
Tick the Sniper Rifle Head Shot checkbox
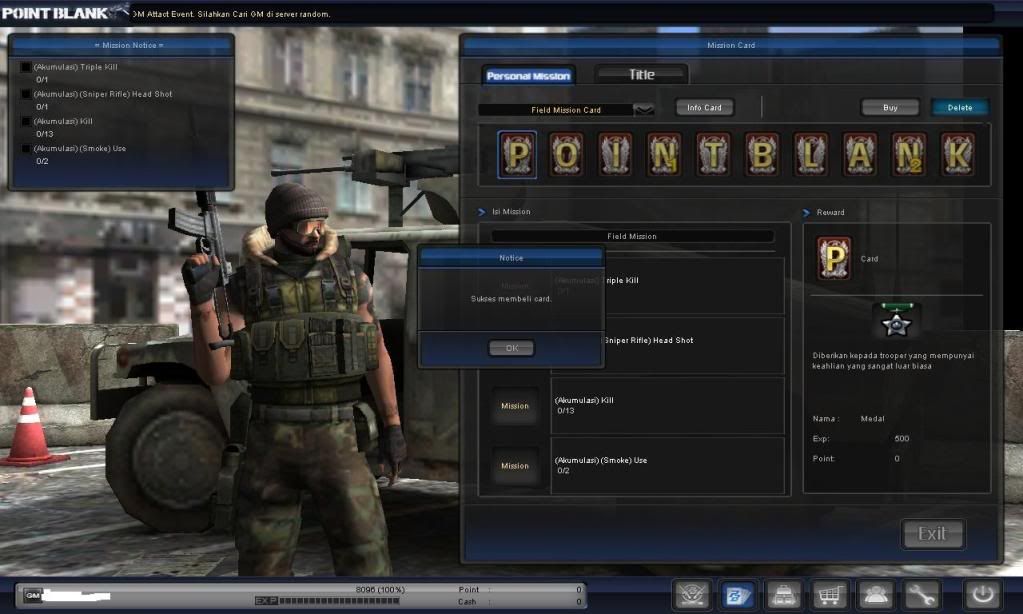[x=25, y=94]
